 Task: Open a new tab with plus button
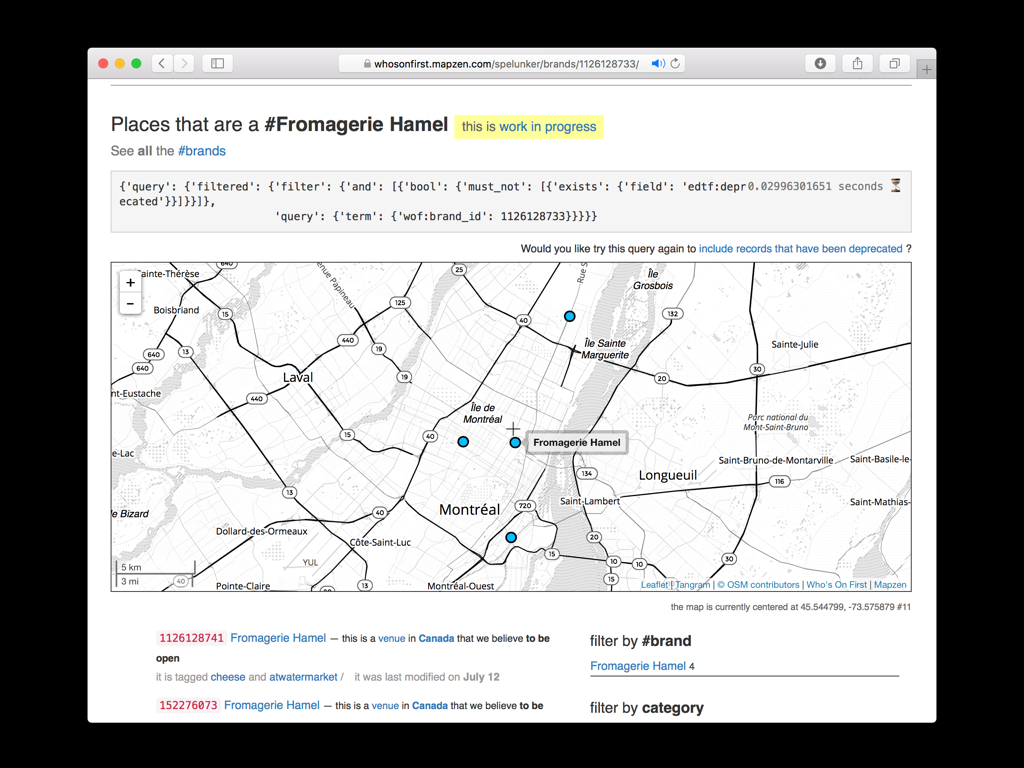click(927, 69)
